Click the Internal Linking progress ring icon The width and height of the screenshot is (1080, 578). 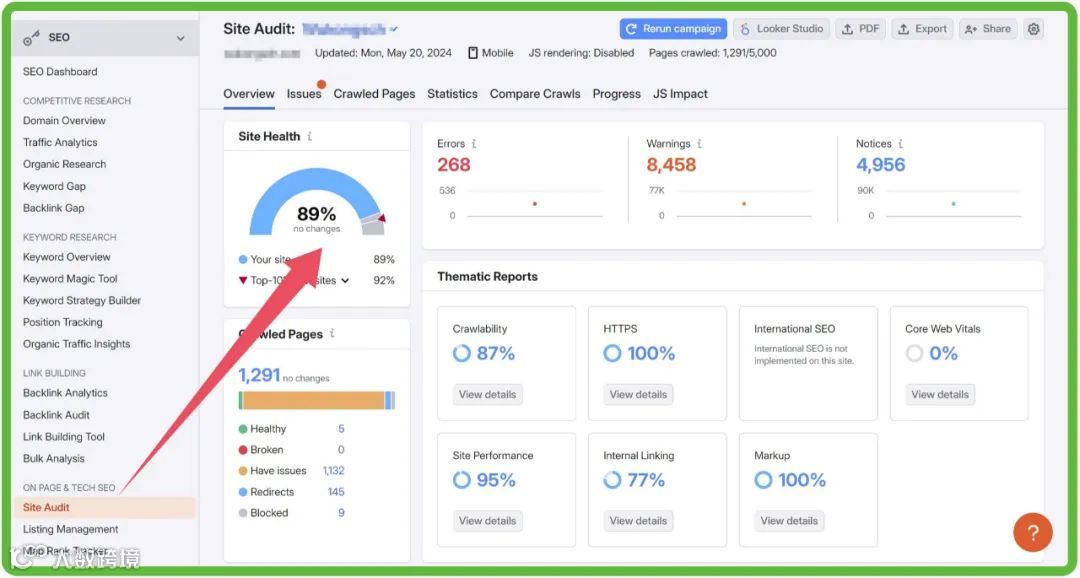[612, 480]
